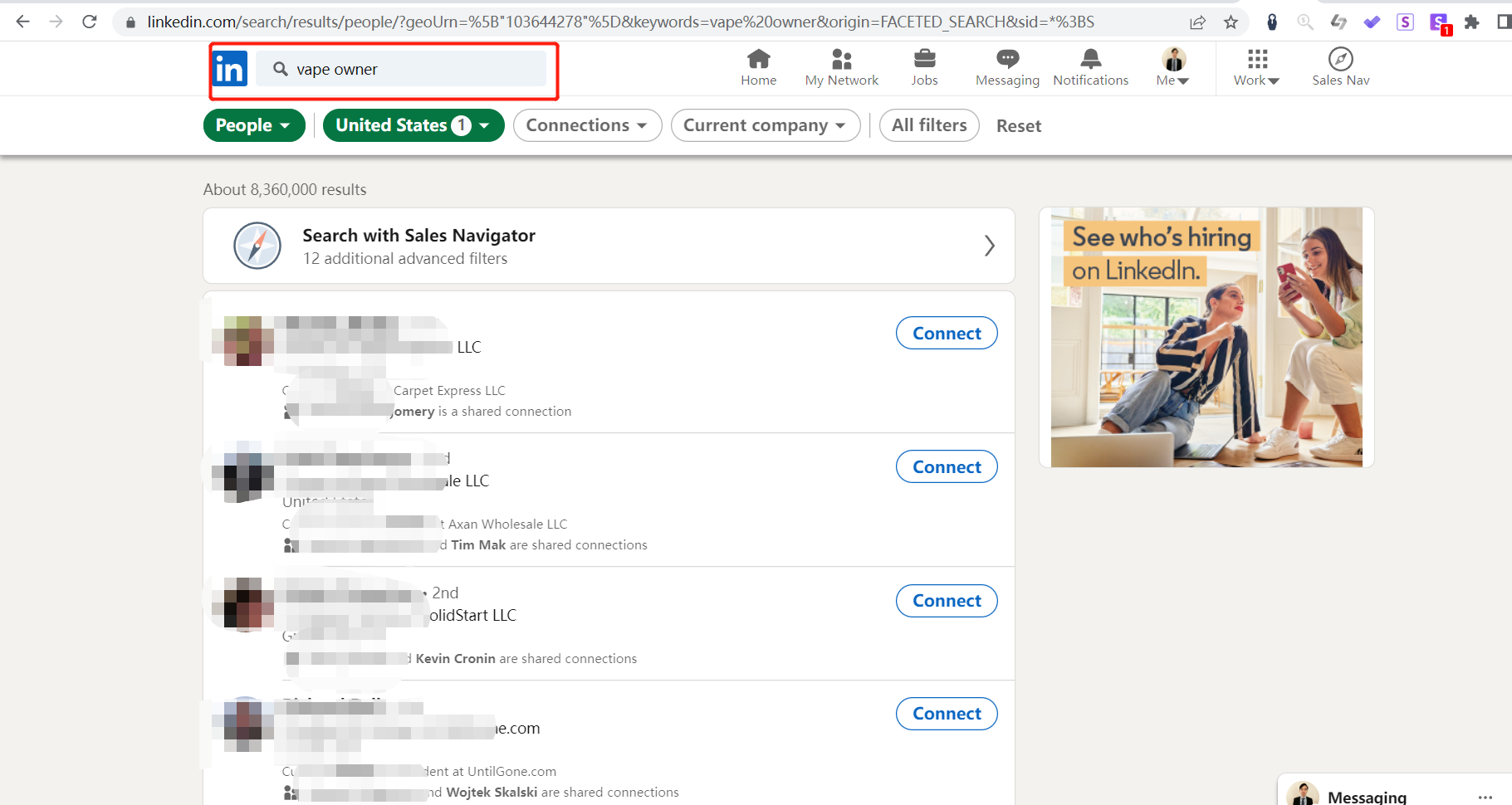Click Wojtek Skalski shared connection link
Viewport: 1512px width, 805px height.
(492, 793)
